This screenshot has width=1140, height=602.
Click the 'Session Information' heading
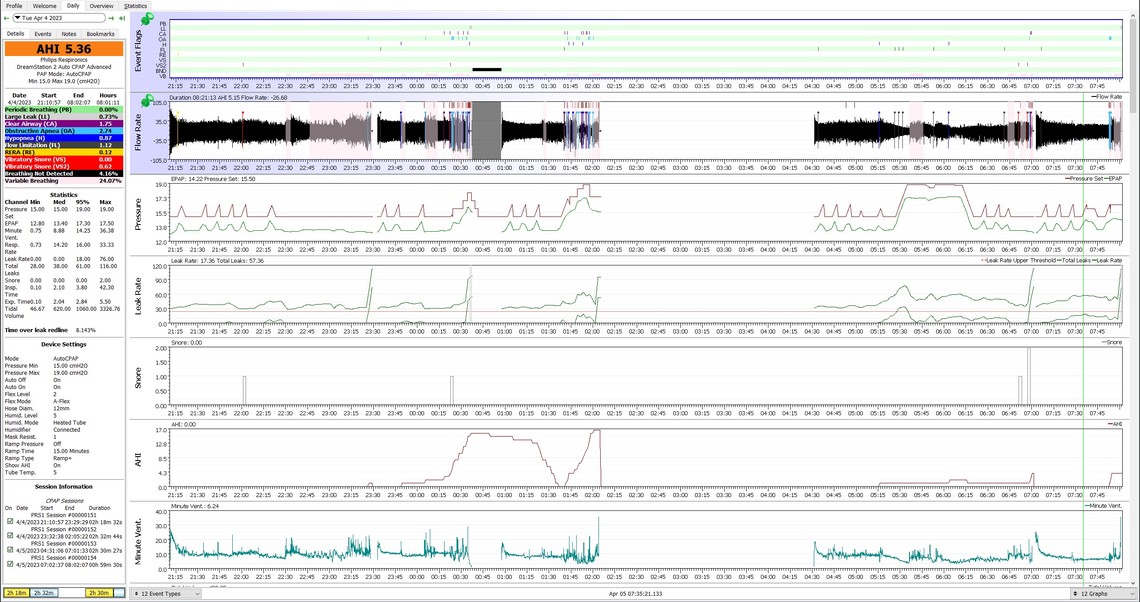point(64,486)
